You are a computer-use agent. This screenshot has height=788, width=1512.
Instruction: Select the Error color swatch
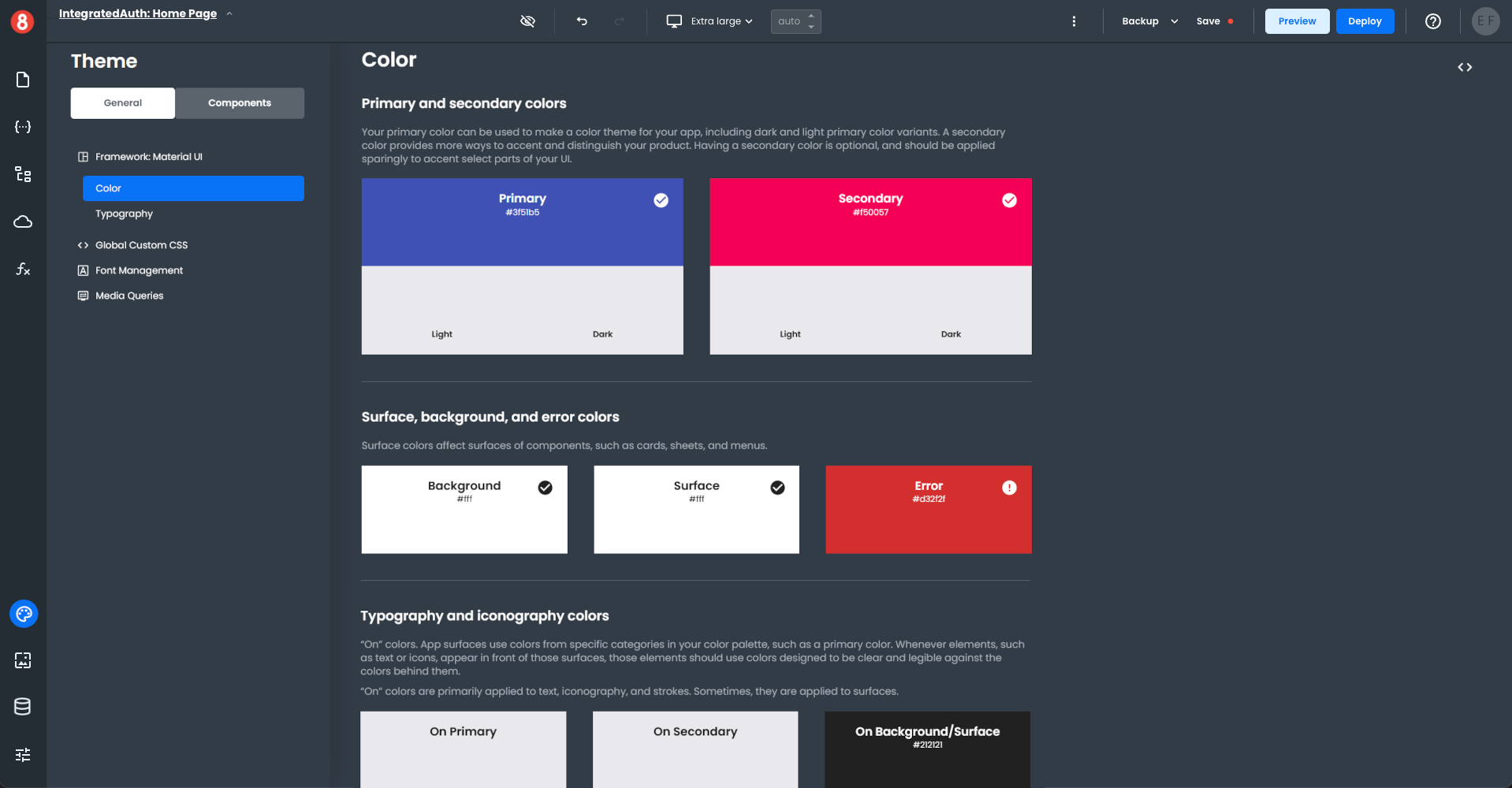pyautogui.click(x=928, y=509)
